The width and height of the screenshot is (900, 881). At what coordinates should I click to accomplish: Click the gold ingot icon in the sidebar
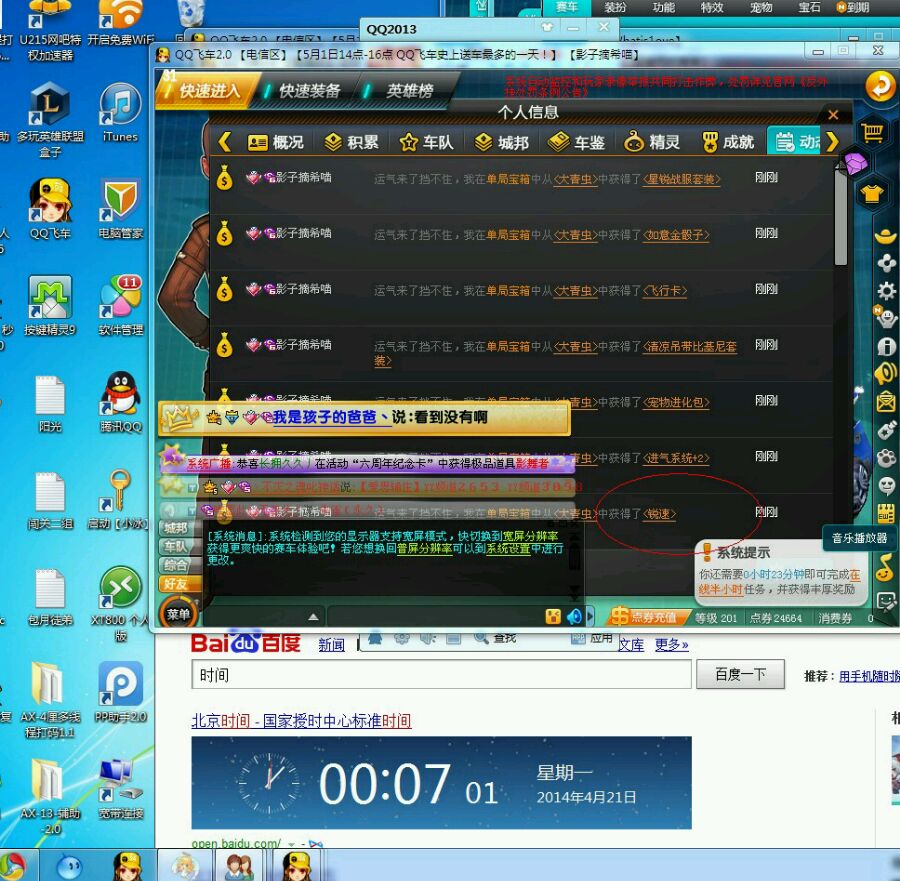pyautogui.click(x=886, y=235)
